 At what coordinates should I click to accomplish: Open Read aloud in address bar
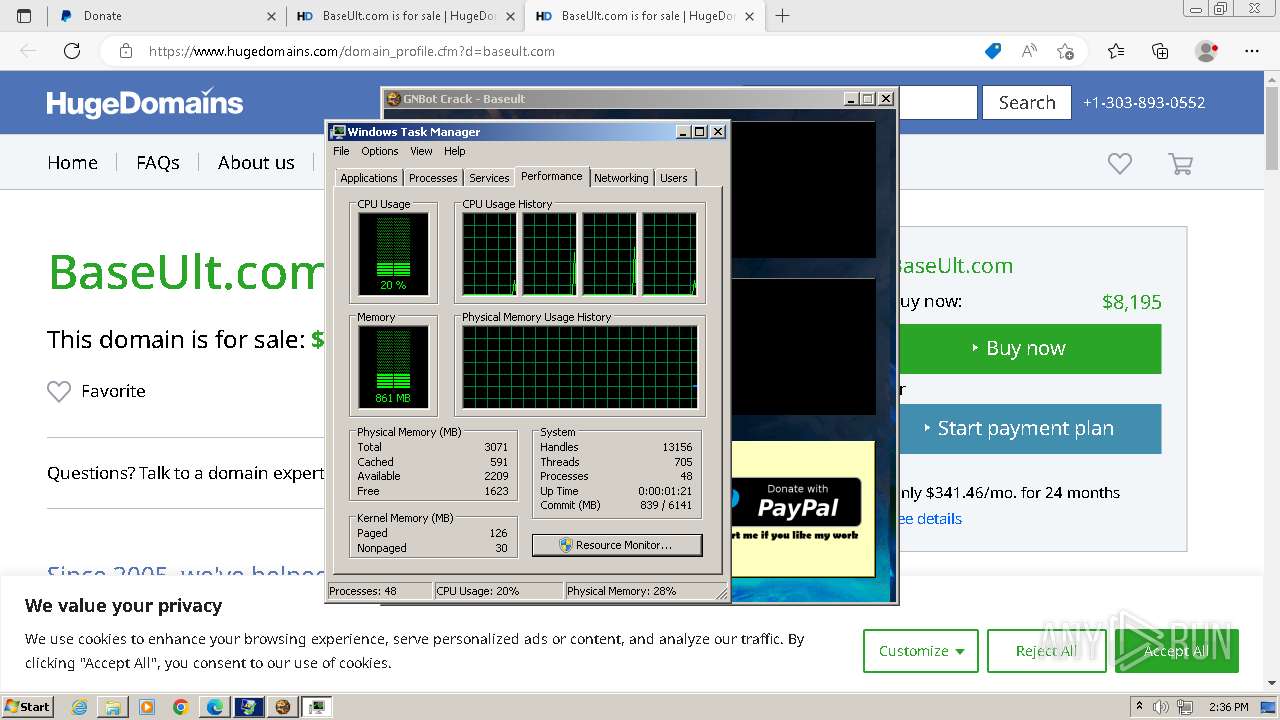1029,51
